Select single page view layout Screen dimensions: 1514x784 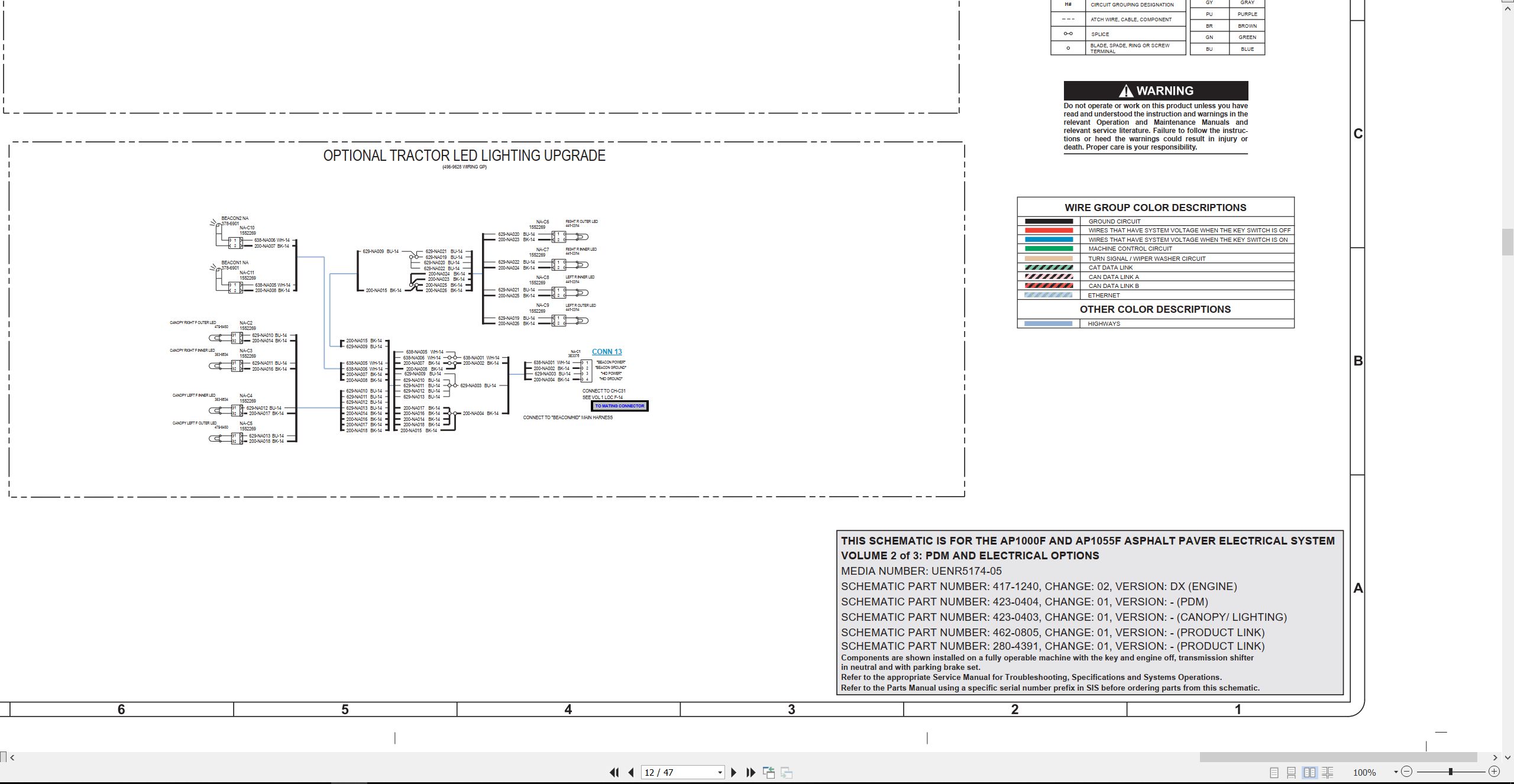tap(1274, 772)
